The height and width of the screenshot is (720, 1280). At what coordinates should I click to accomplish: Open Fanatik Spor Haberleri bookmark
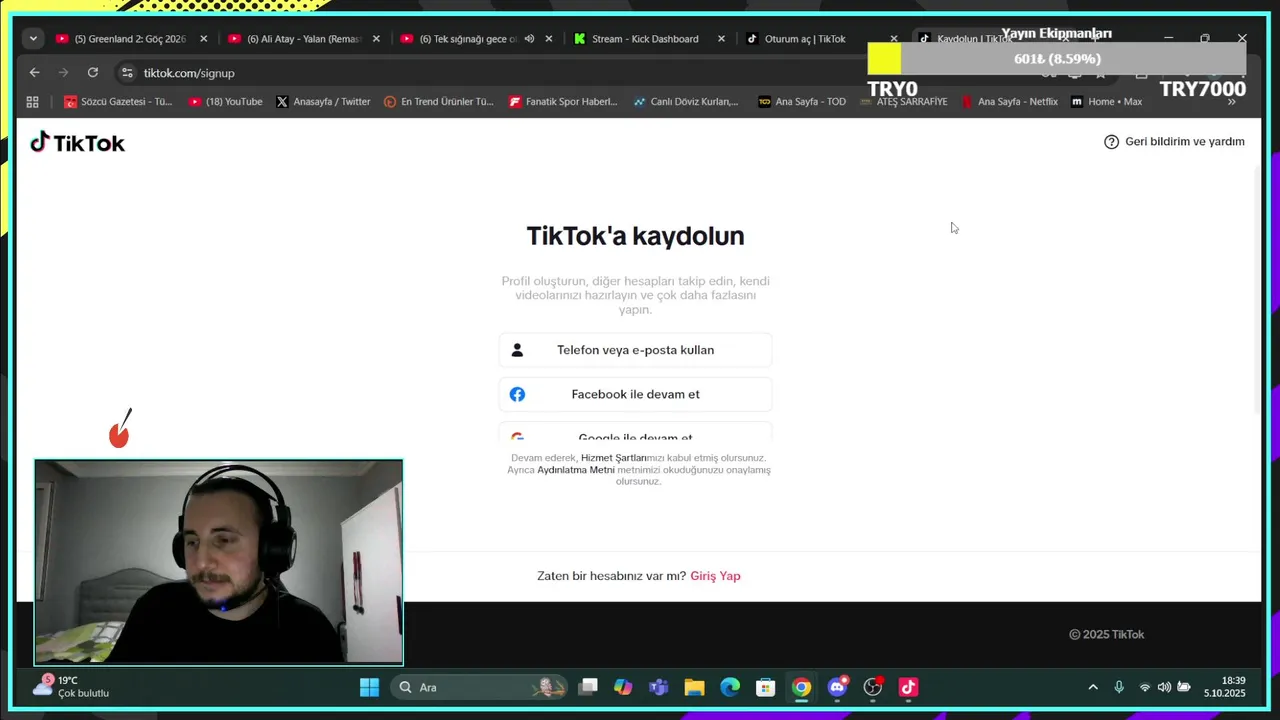point(564,102)
